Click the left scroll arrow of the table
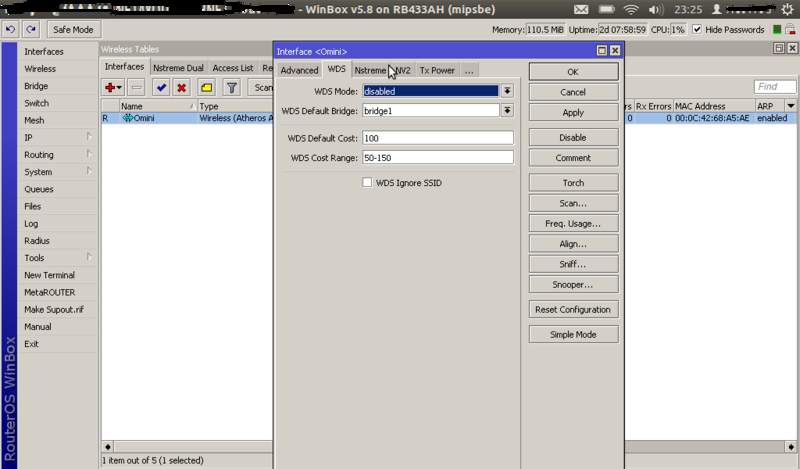The image size is (800, 469). click(108, 447)
